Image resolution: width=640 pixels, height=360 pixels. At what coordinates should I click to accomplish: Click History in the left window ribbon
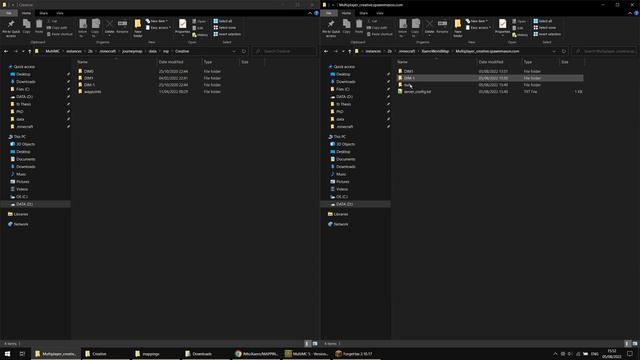tap(200, 35)
